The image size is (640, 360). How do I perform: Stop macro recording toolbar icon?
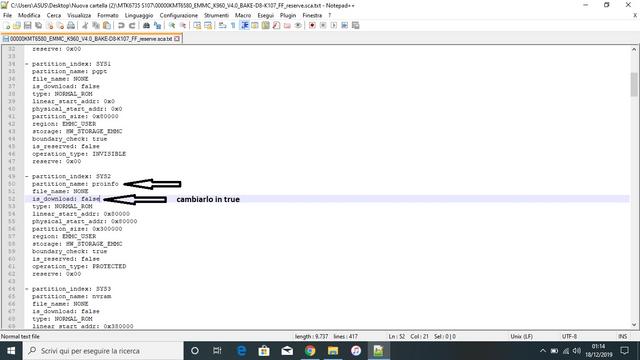point(323,25)
